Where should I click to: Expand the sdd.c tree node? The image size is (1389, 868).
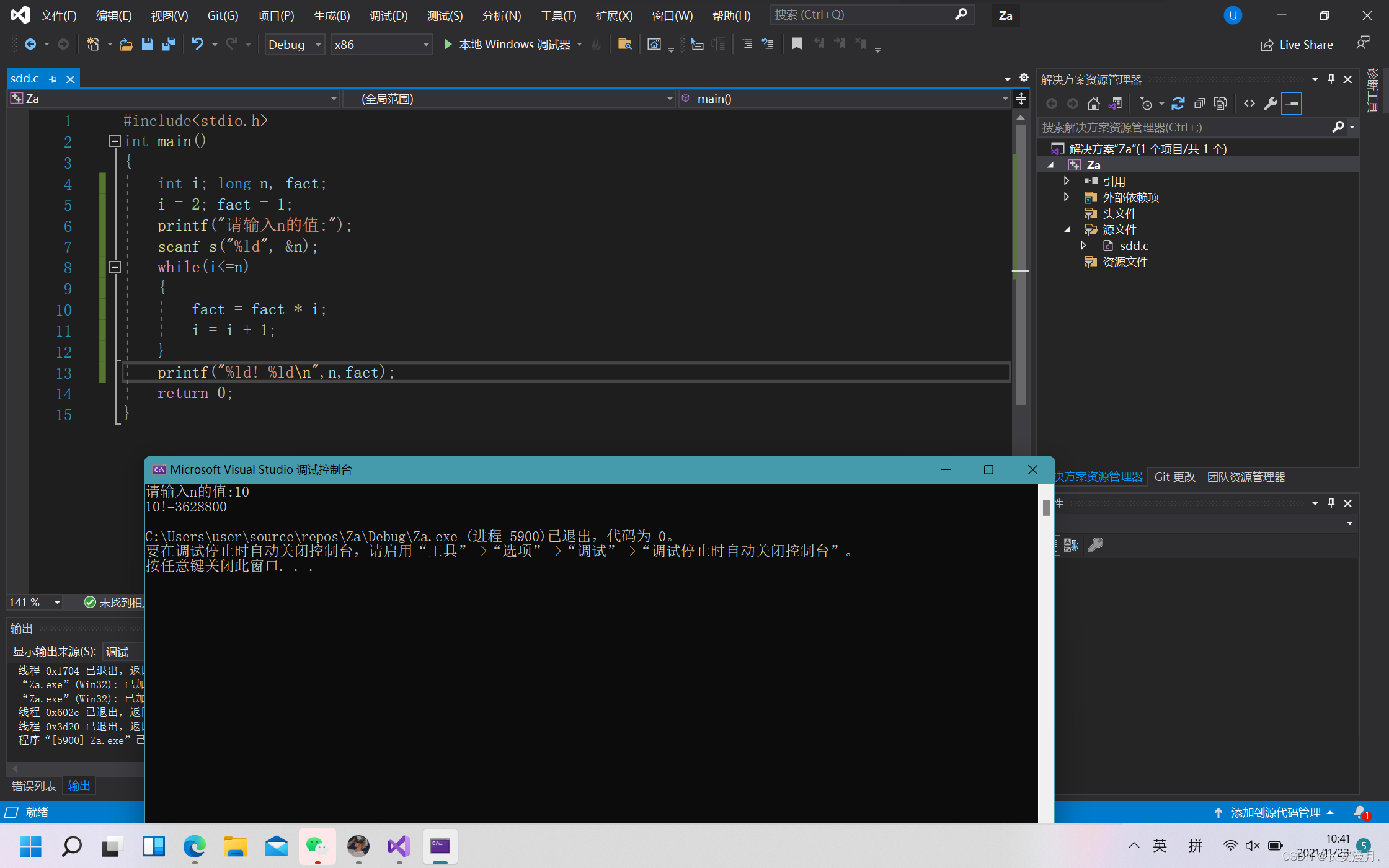click(1083, 246)
